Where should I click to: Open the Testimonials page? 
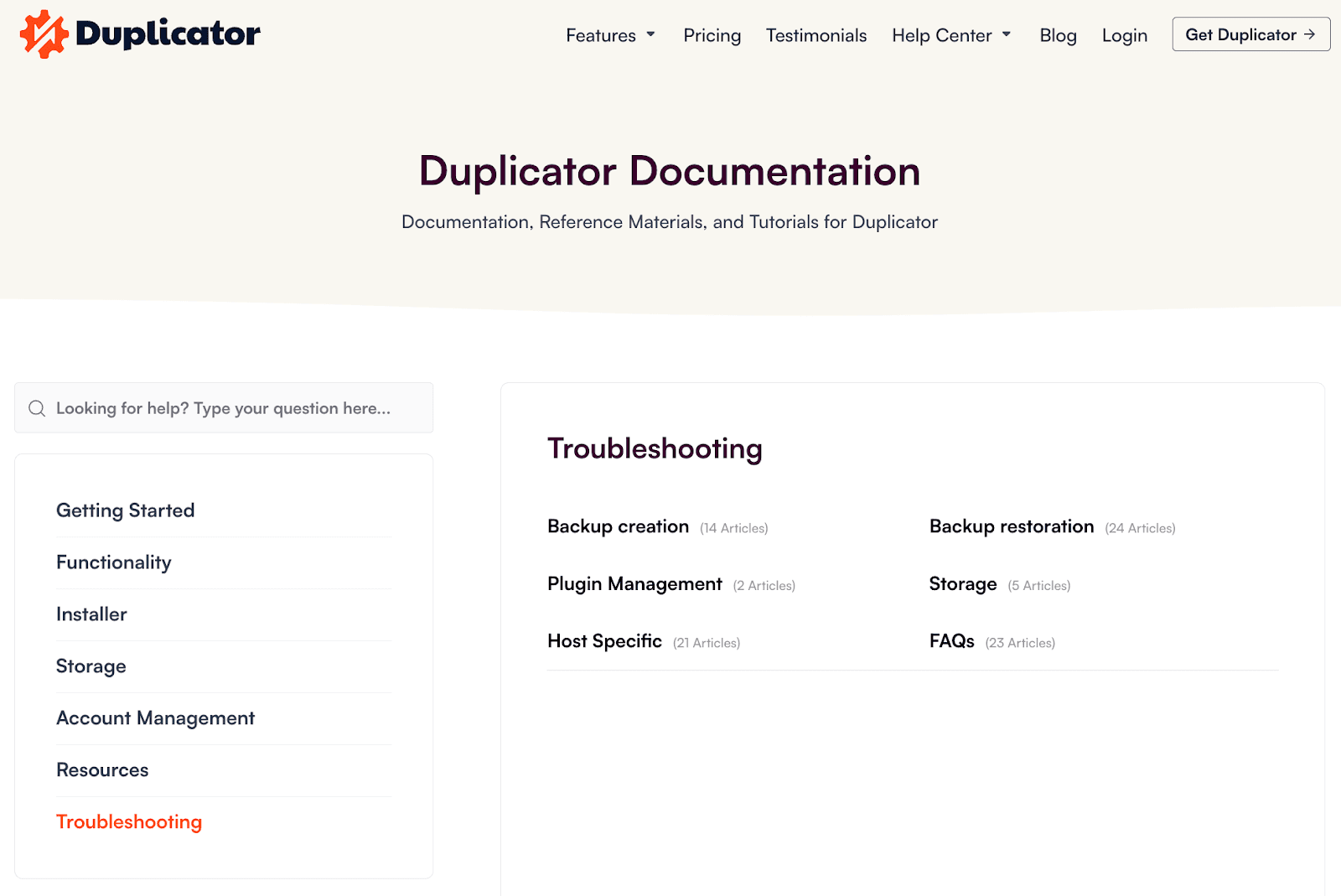point(815,35)
